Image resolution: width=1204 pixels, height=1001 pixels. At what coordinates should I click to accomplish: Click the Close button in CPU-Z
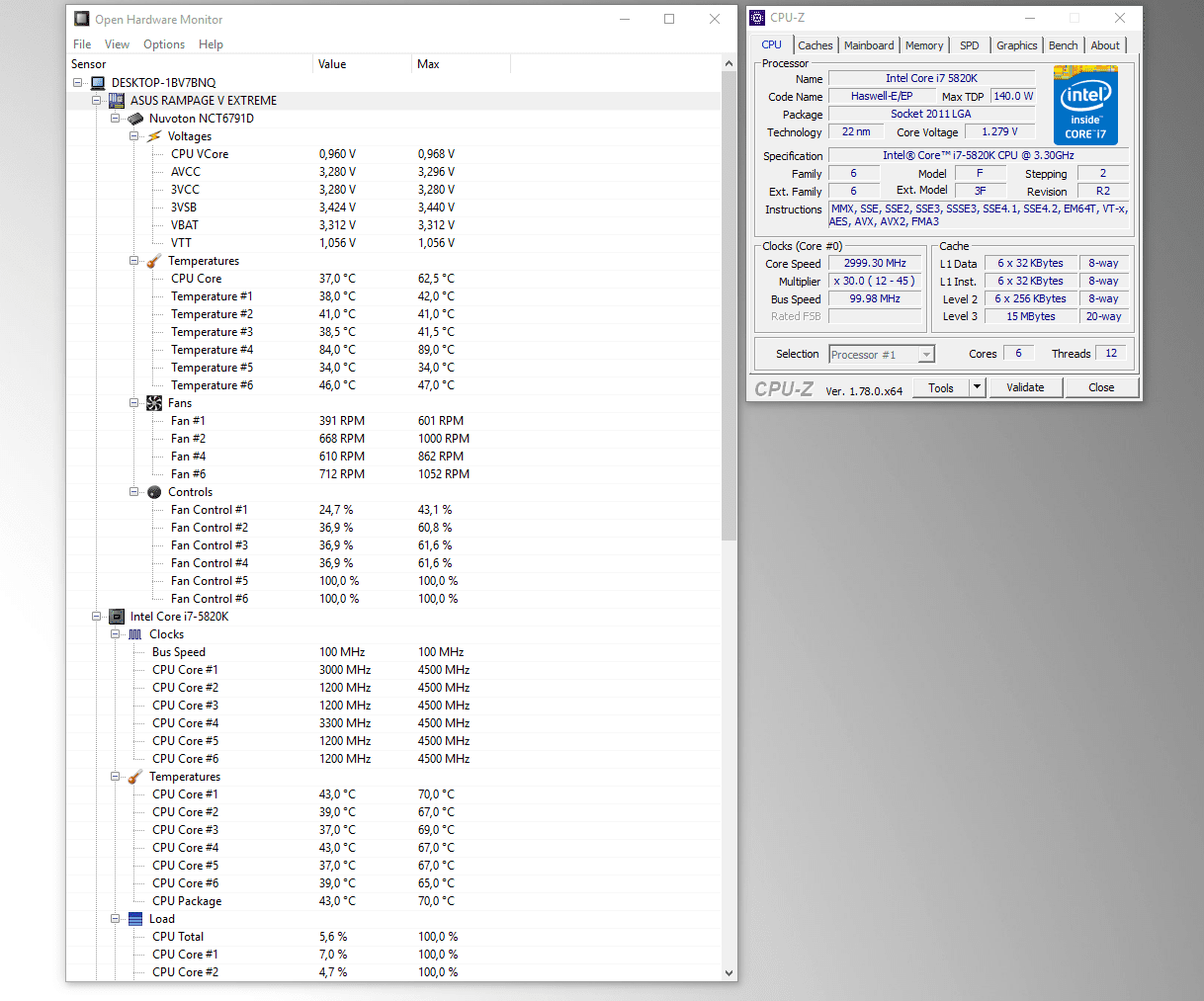(1101, 387)
